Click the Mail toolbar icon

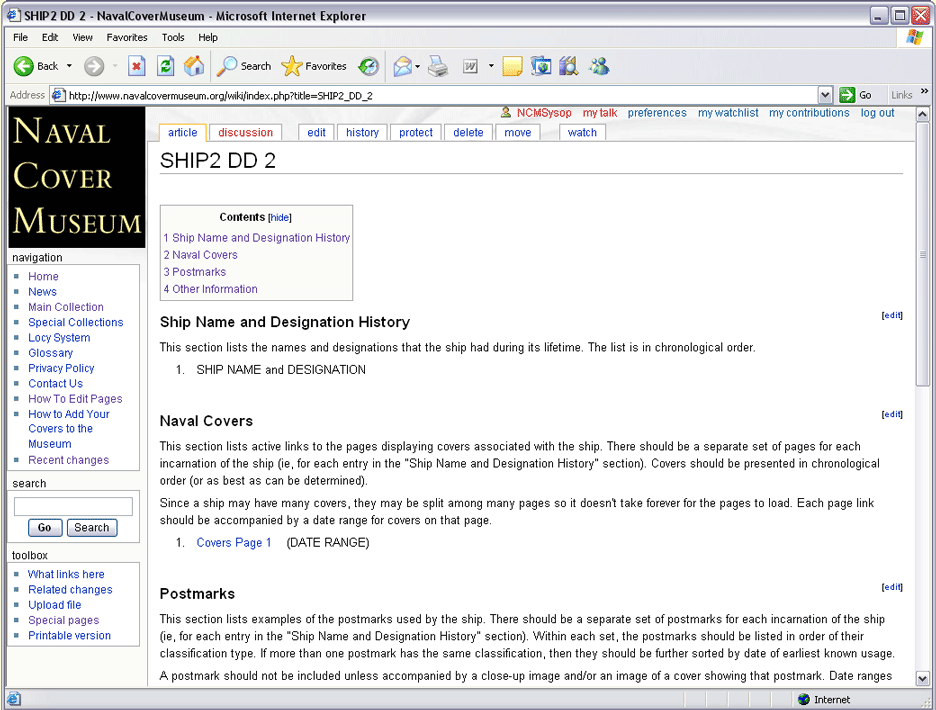[x=402, y=66]
